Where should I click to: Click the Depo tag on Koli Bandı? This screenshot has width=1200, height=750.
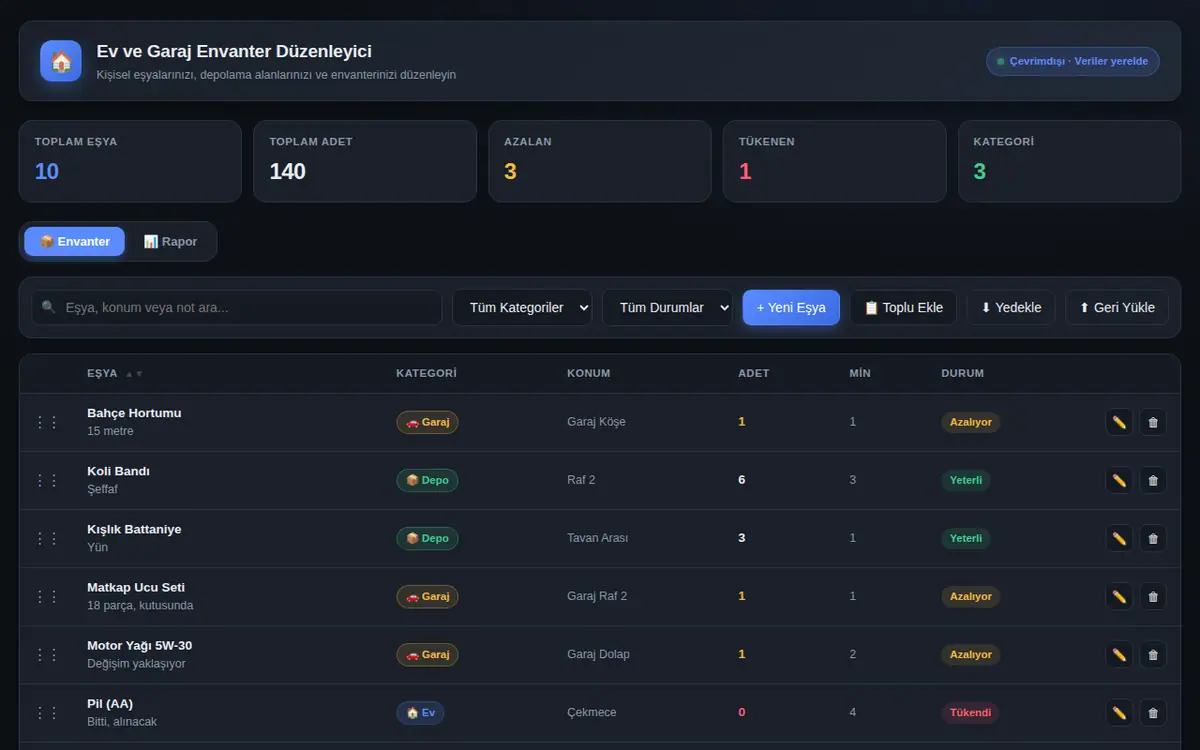[427, 480]
